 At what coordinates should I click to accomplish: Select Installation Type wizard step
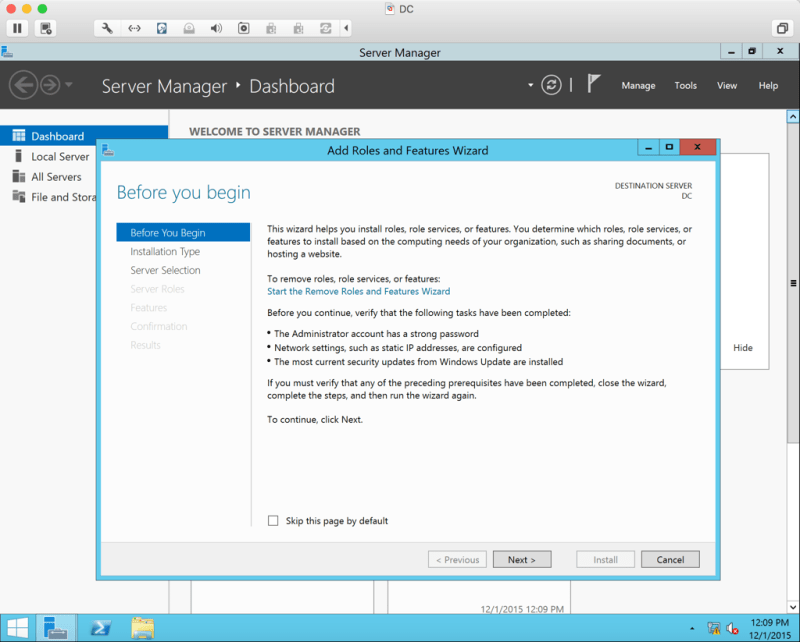point(165,252)
